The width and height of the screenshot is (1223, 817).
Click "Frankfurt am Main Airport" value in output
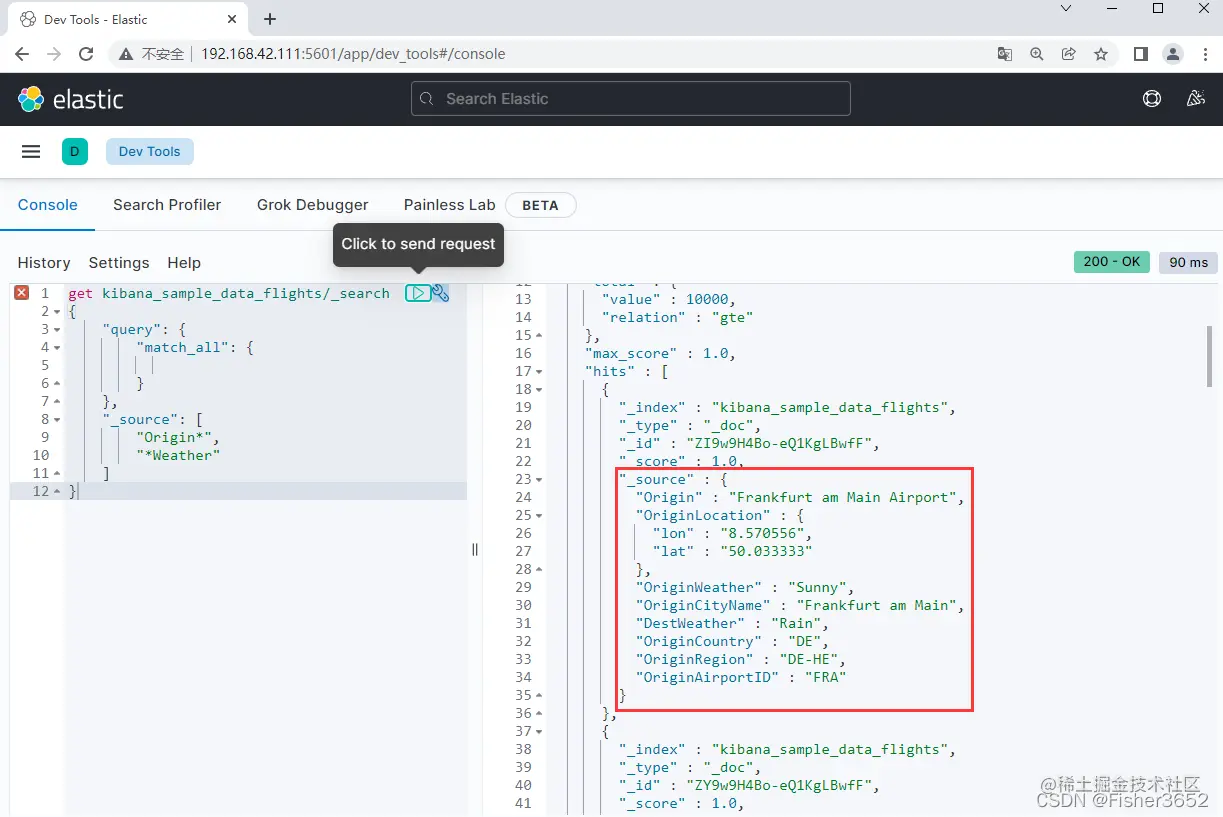point(843,497)
